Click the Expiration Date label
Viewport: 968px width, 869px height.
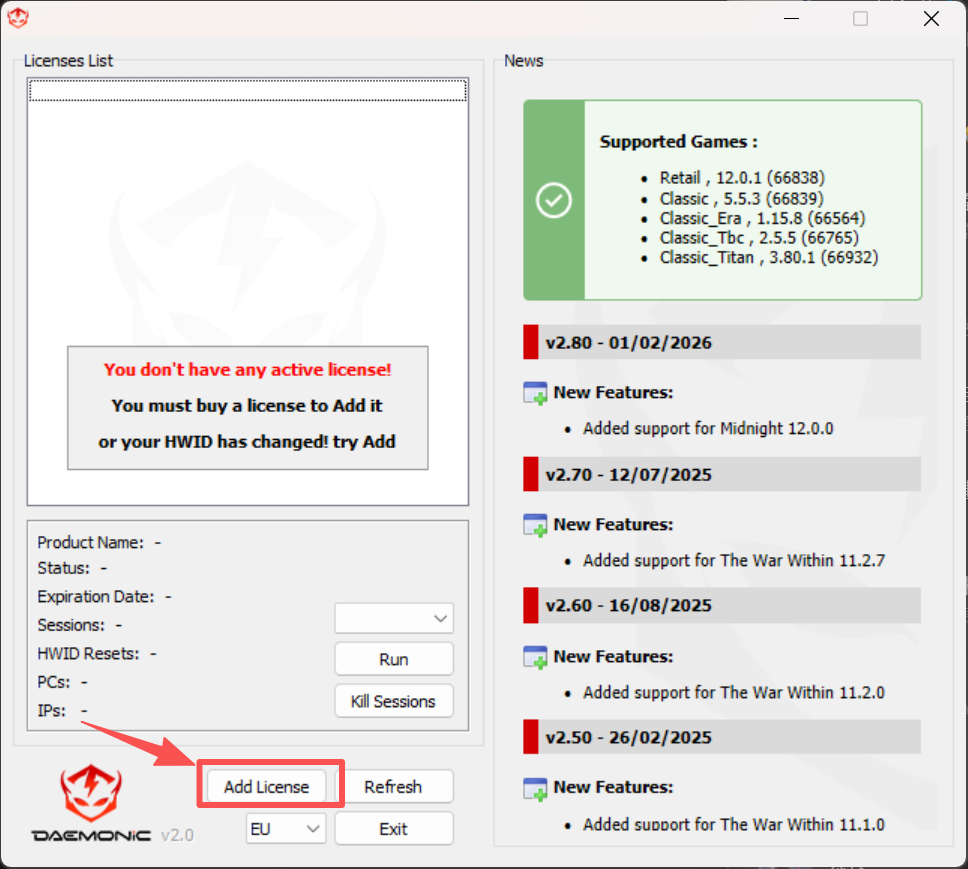(x=96, y=597)
